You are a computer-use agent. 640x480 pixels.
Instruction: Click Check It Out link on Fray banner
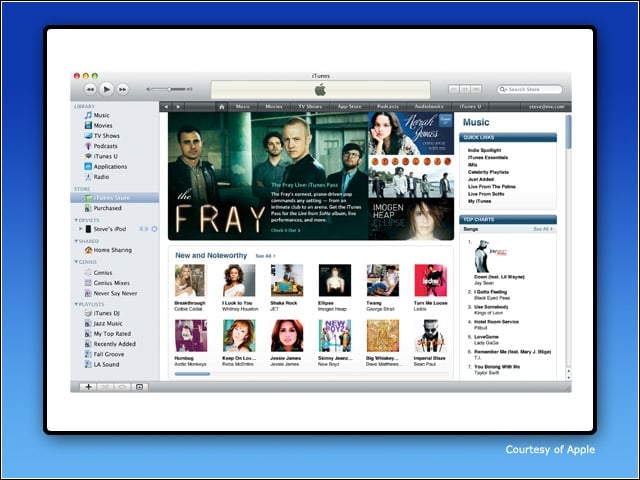[x=285, y=231]
